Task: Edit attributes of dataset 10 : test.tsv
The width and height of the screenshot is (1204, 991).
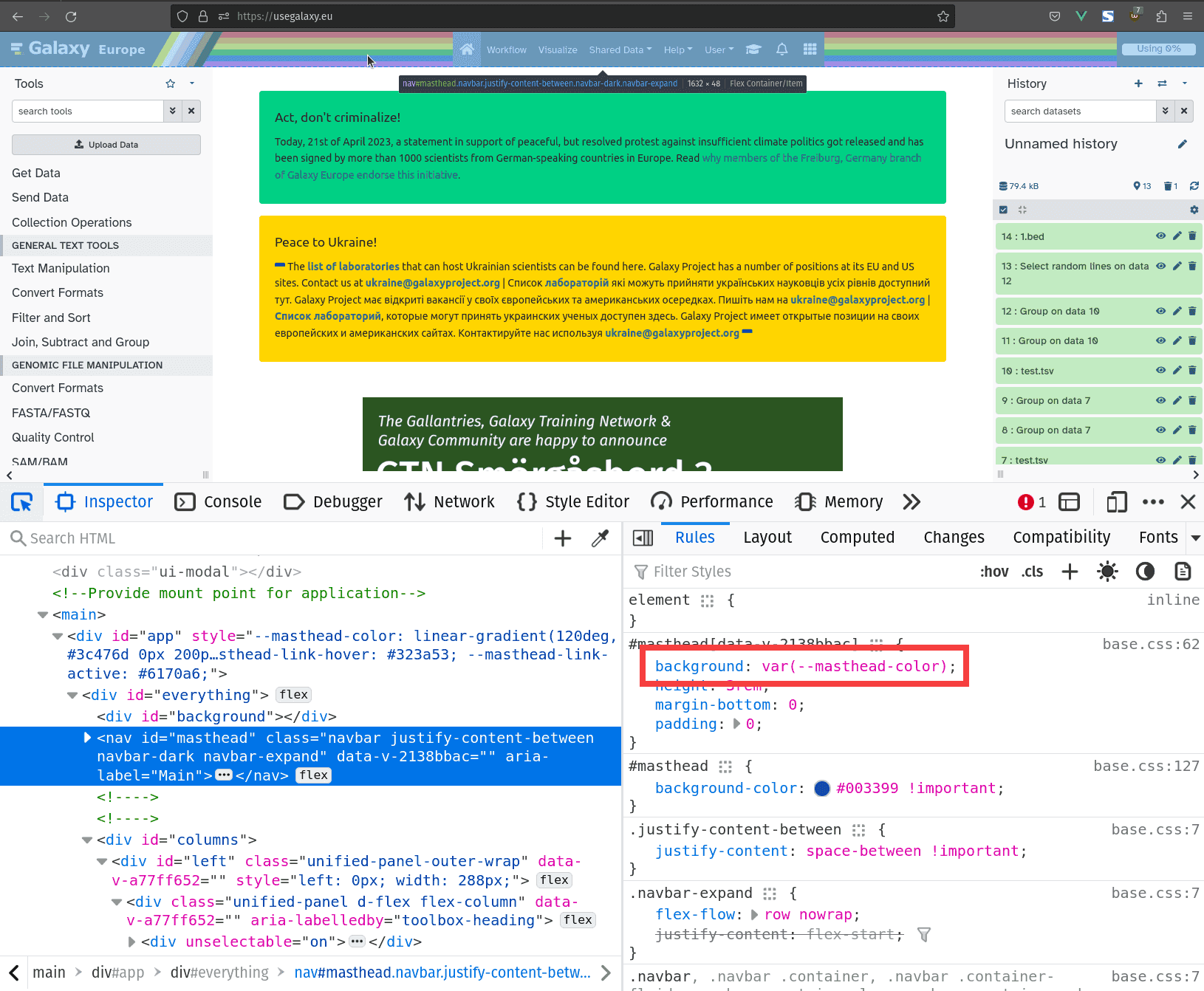Action: (x=1177, y=371)
